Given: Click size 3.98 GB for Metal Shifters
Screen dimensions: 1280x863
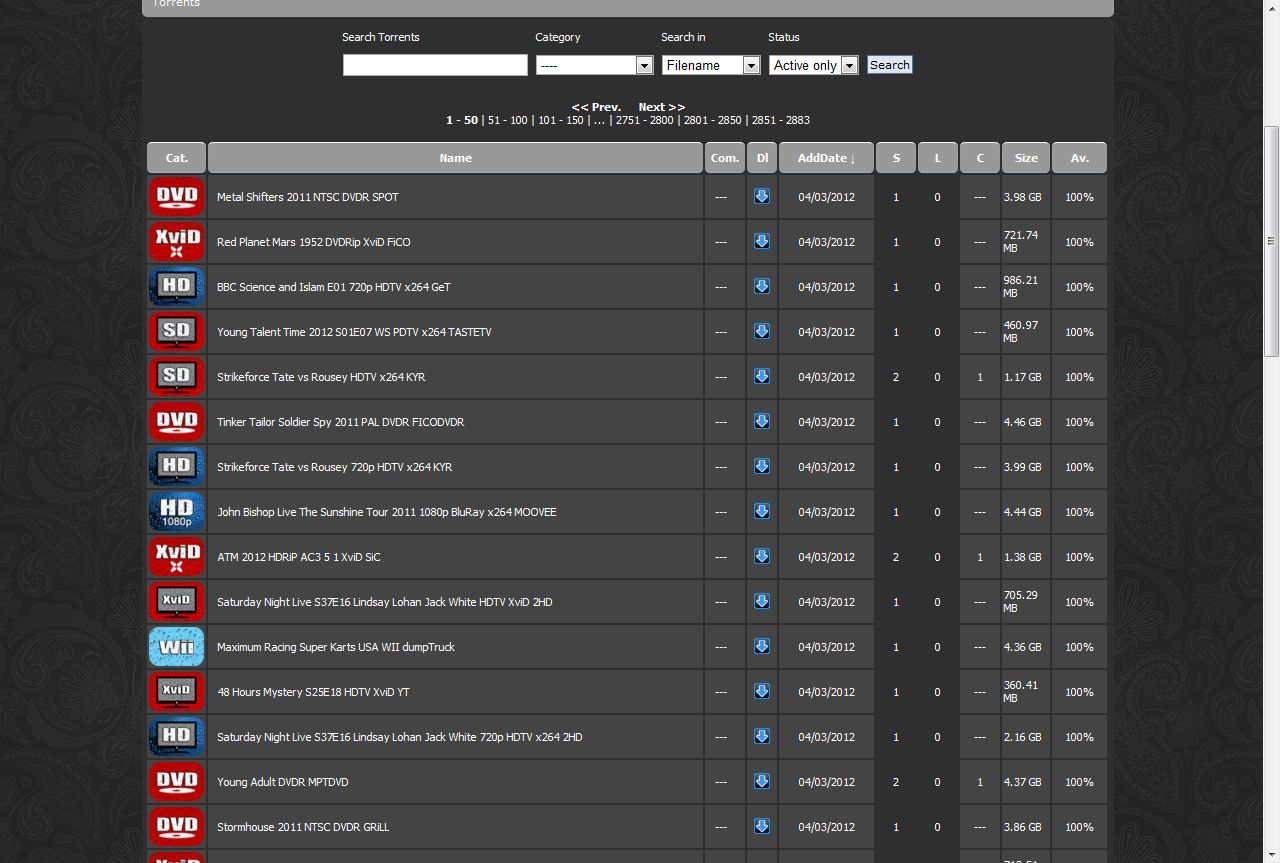Looking at the screenshot, I should (1022, 197).
